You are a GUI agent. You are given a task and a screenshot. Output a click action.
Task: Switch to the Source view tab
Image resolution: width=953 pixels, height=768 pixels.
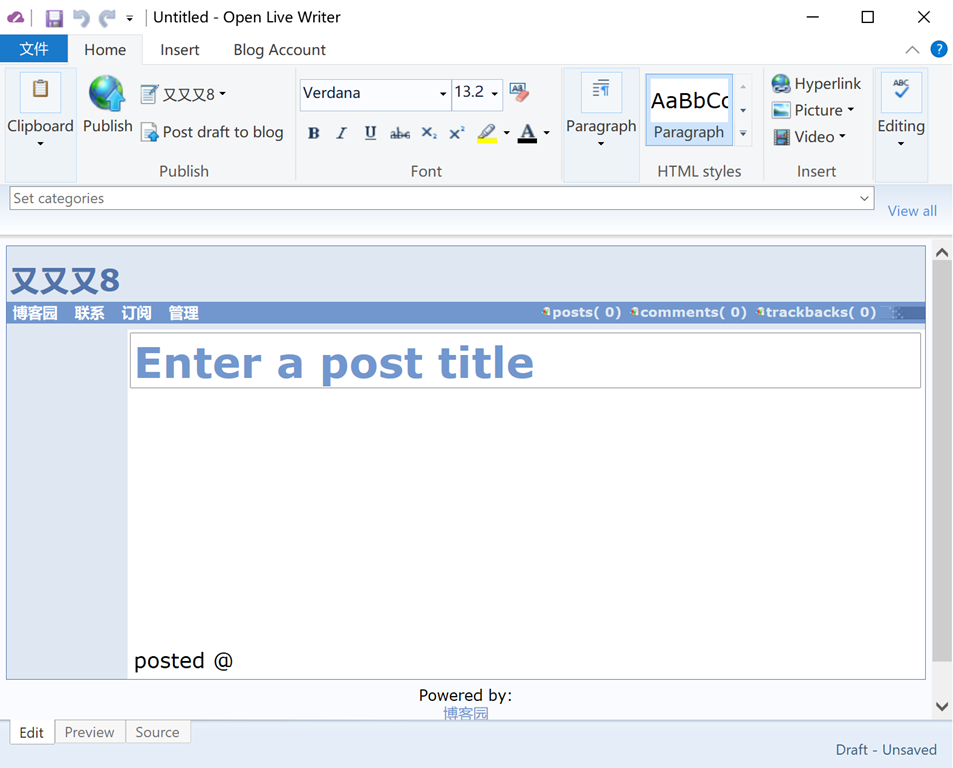157,732
